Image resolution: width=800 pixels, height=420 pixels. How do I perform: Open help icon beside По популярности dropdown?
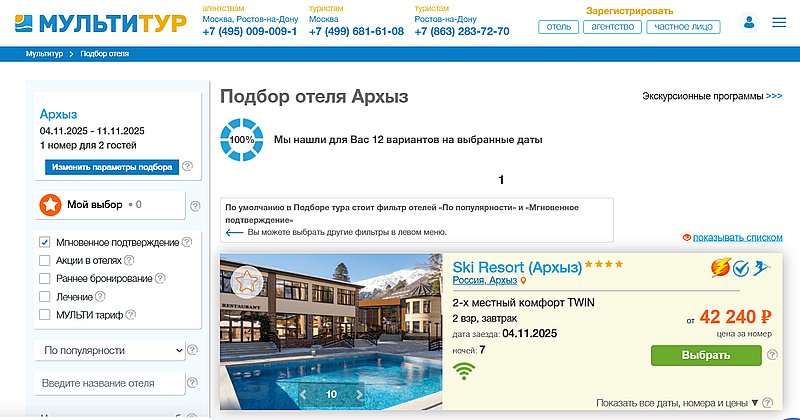[x=192, y=350]
